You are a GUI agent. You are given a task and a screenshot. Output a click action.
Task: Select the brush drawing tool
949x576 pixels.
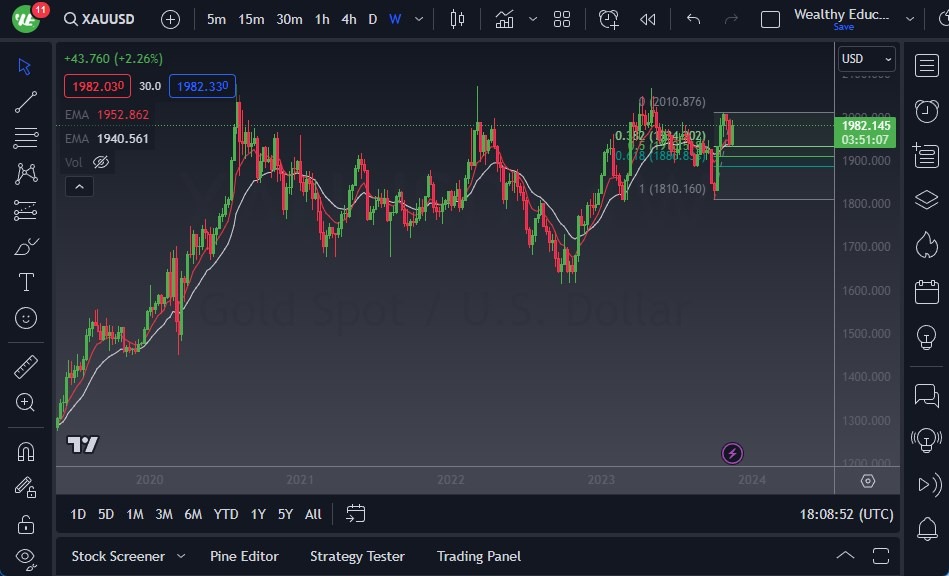(26, 247)
